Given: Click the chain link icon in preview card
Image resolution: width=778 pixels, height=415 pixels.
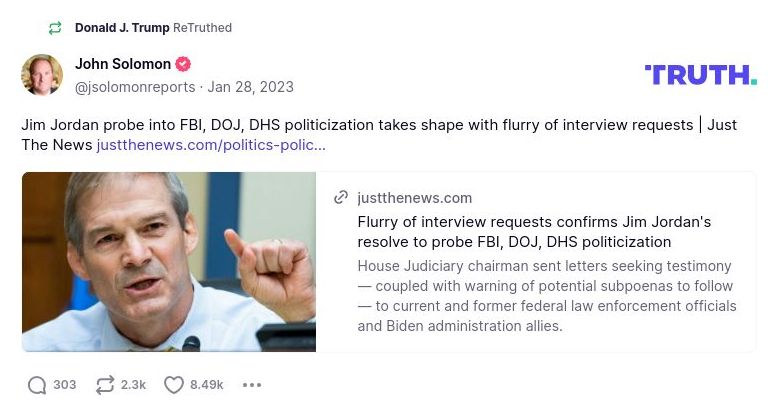Looking at the screenshot, I should (x=342, y=198).
